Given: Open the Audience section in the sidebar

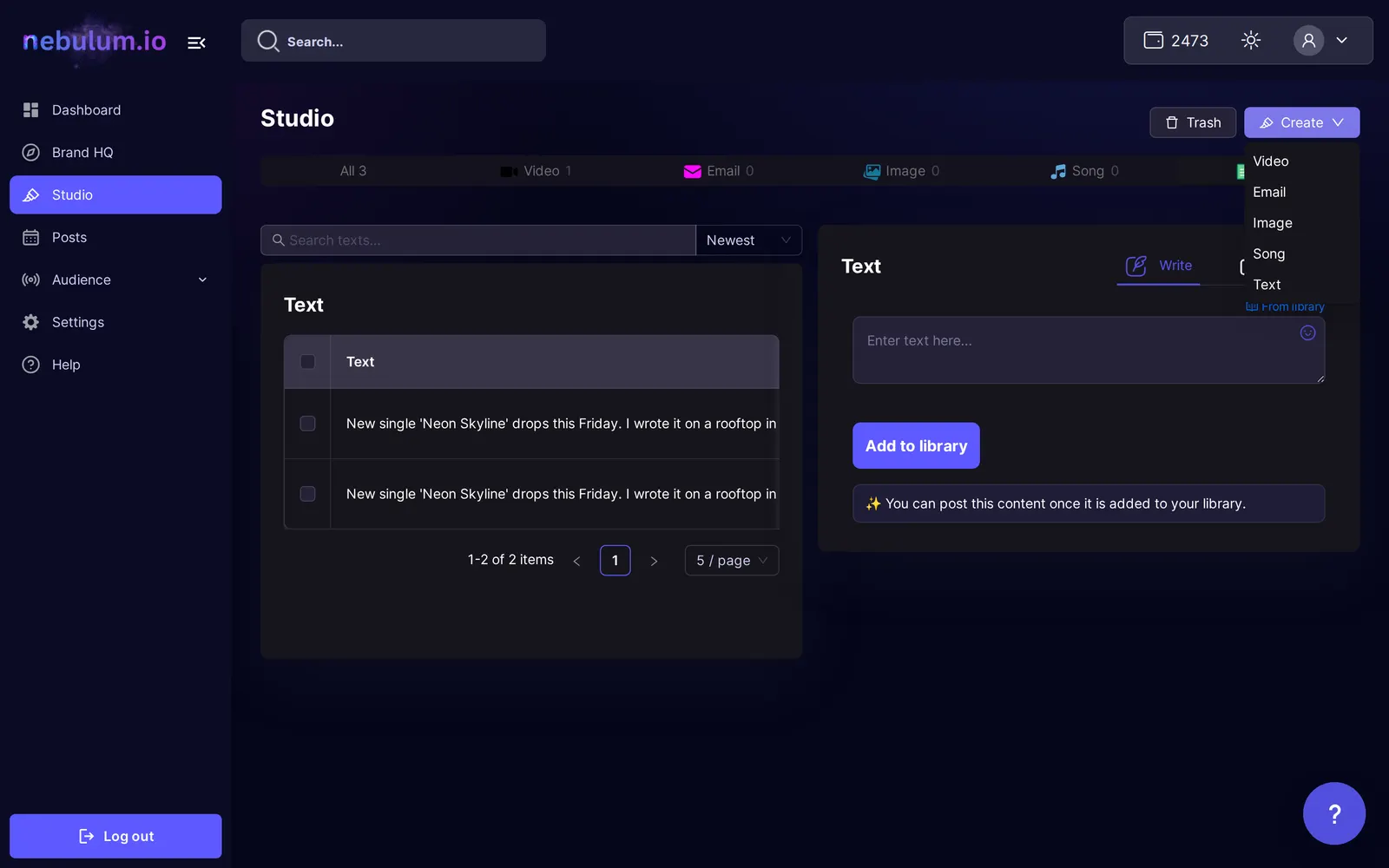Looking at the screenshot, I should (115, 279).
